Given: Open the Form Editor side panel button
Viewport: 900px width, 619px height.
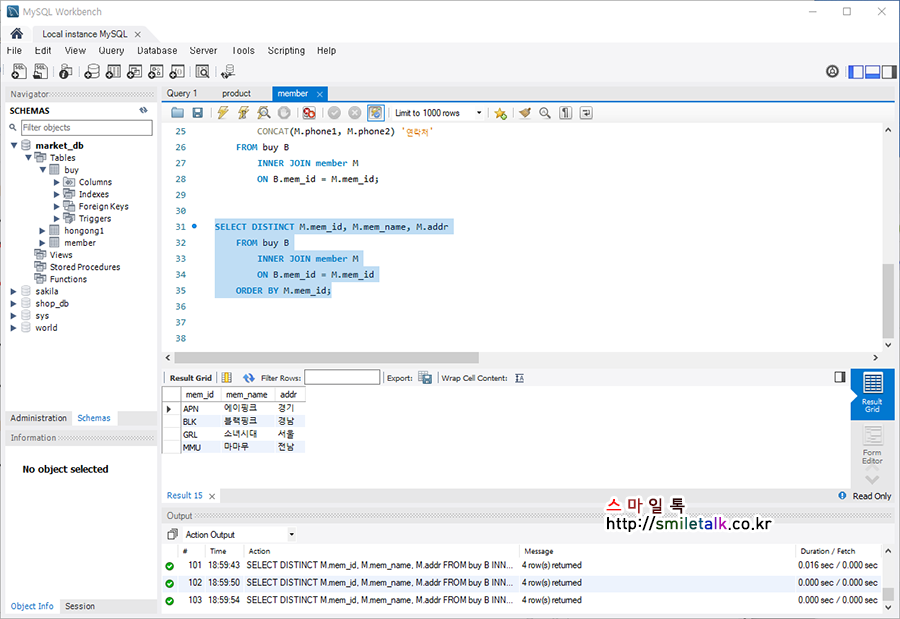Looking at the screenshot, I should (872, 445).
